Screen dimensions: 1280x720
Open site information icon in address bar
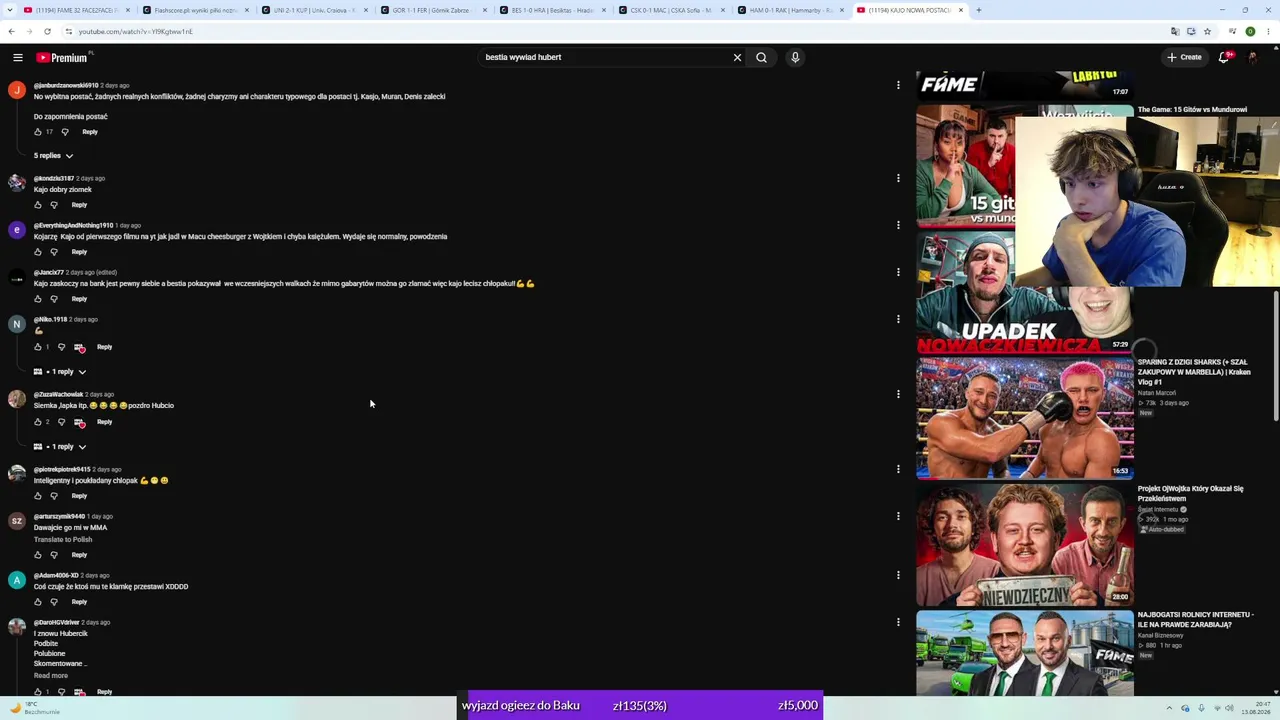click(x=67, y=31)
